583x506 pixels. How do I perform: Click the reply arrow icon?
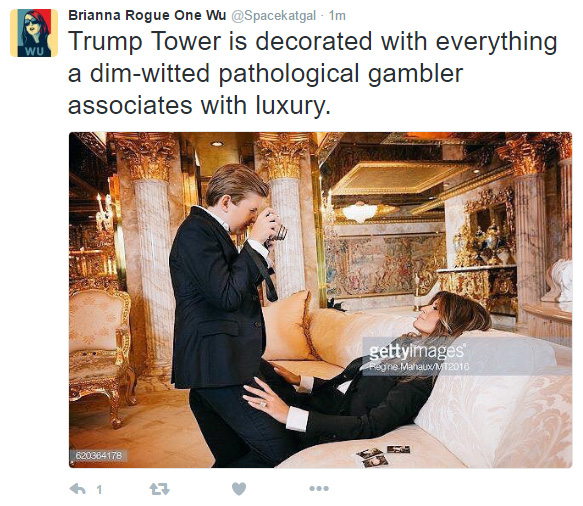click(x=77, y=489)
